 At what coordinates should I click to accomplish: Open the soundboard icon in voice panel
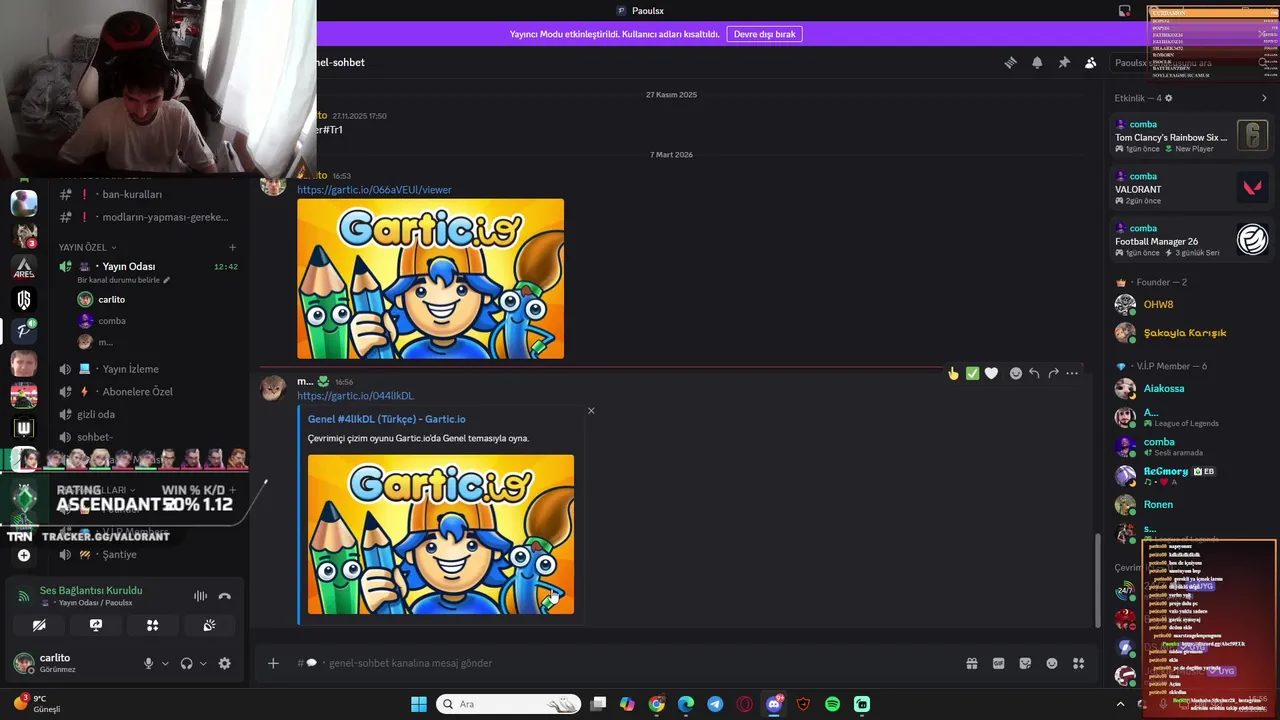pos(209,625)
